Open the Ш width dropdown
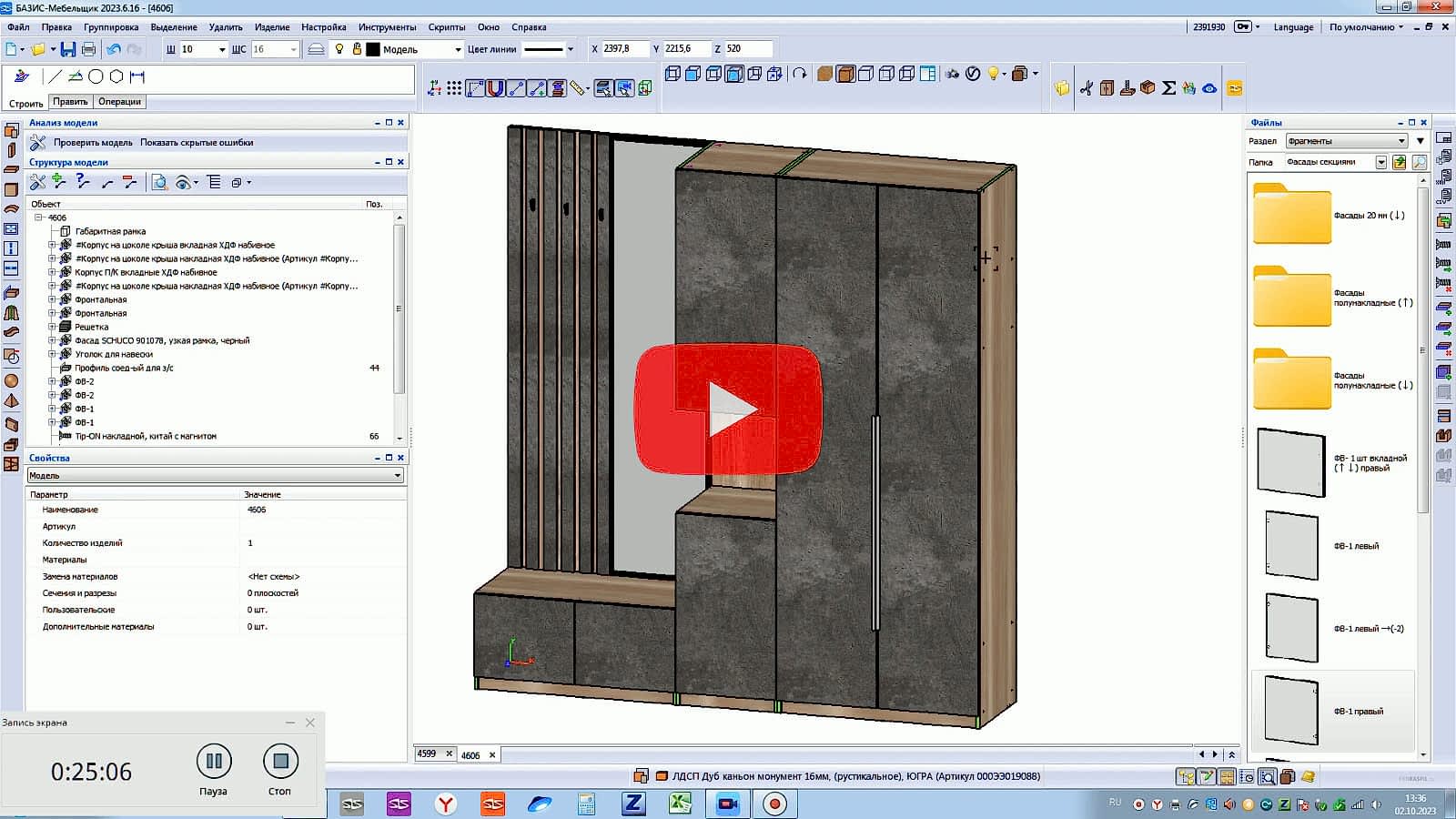This screenshot has width=1456, height=819. tap(221, 49)
